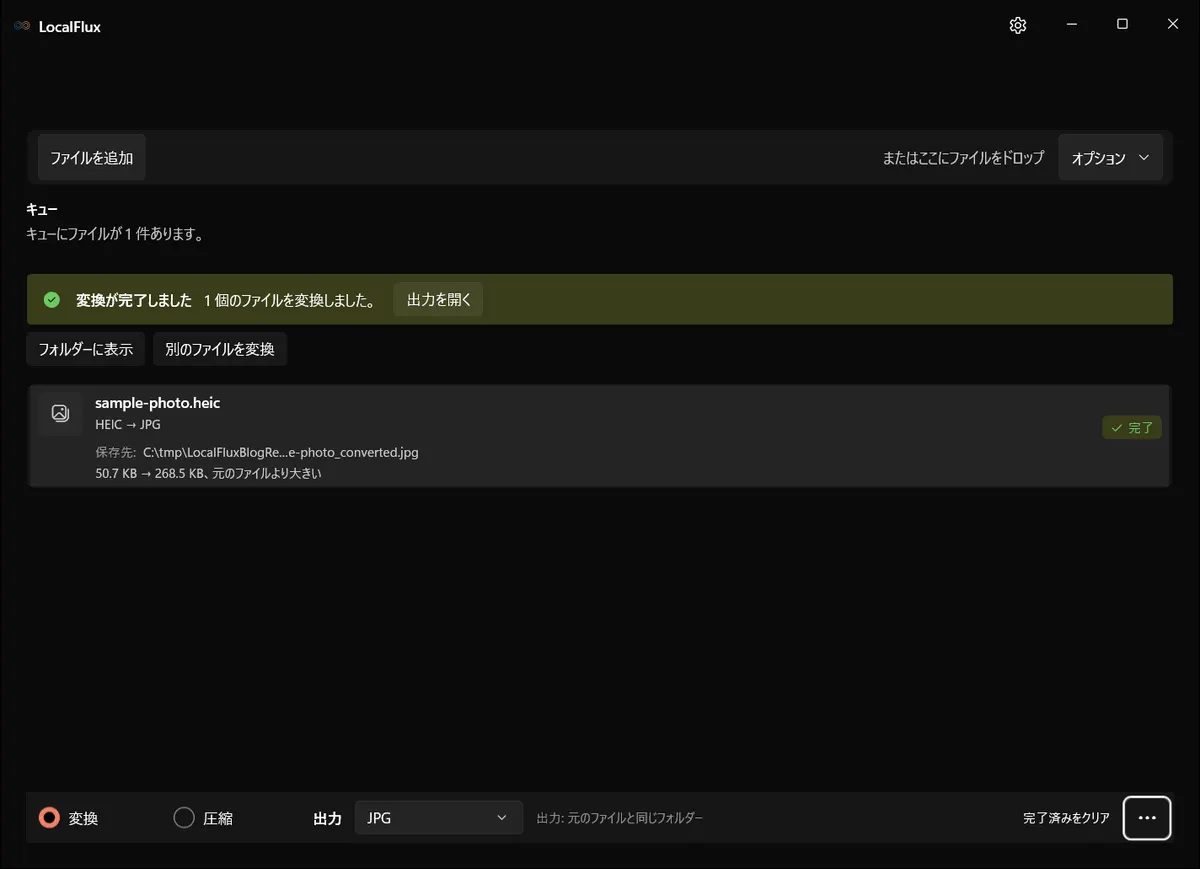Open the JPG output format dropdown
Viewport: 1200px width, 869px height.
point(439,818)
